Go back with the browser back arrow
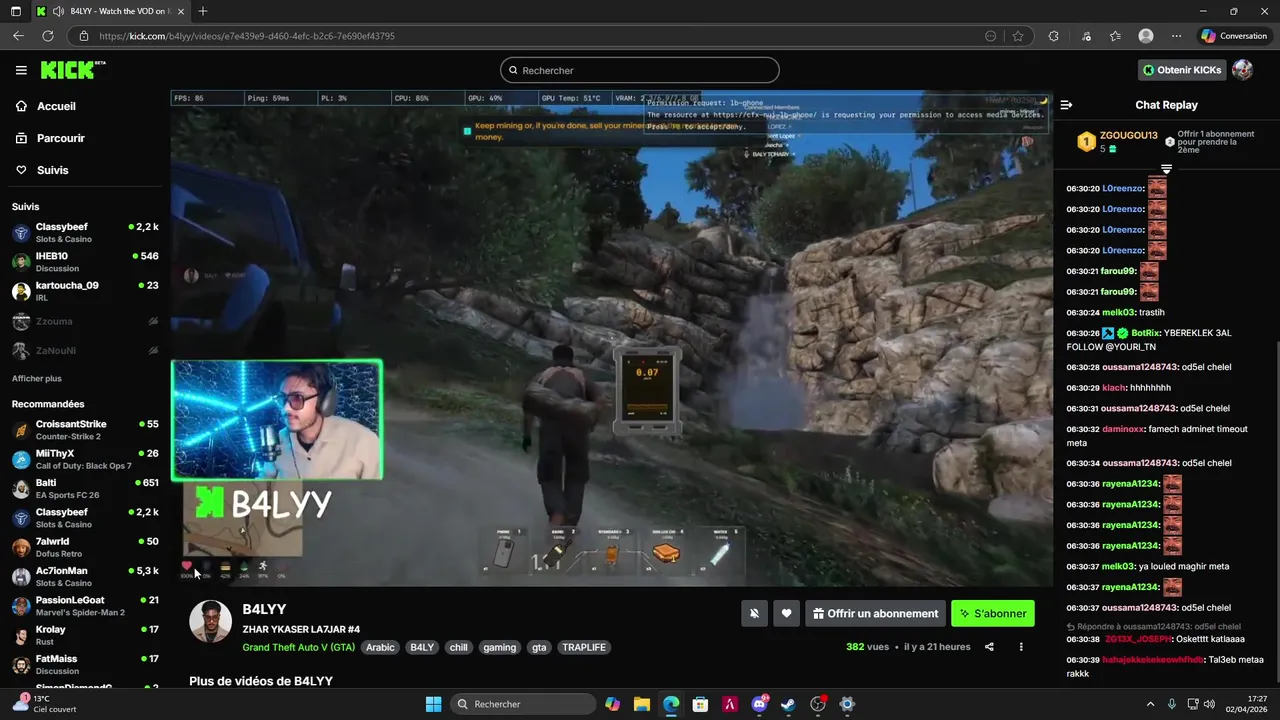1280x720 pixels. (x=18, y=36)
